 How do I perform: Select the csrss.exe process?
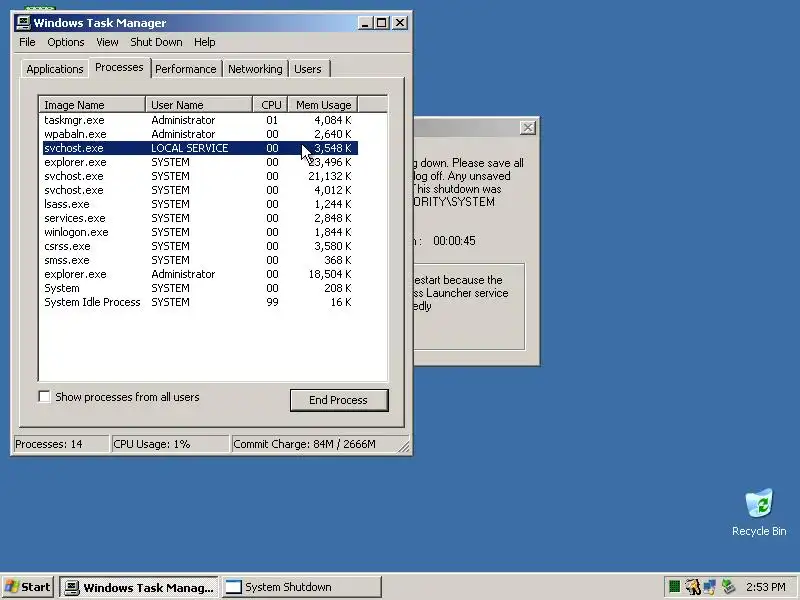click(200, 246)
